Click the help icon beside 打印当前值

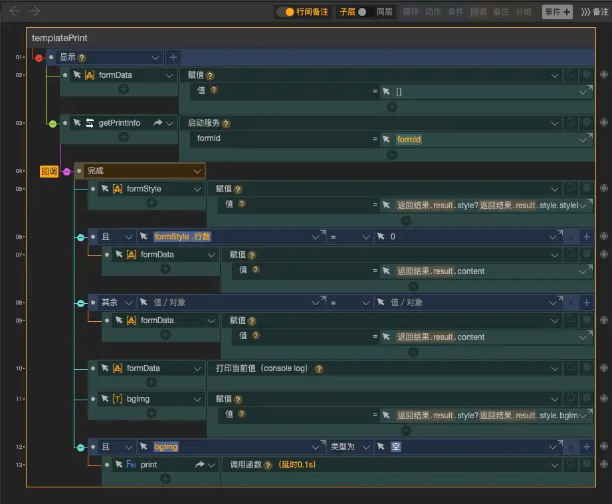[318, 369]
